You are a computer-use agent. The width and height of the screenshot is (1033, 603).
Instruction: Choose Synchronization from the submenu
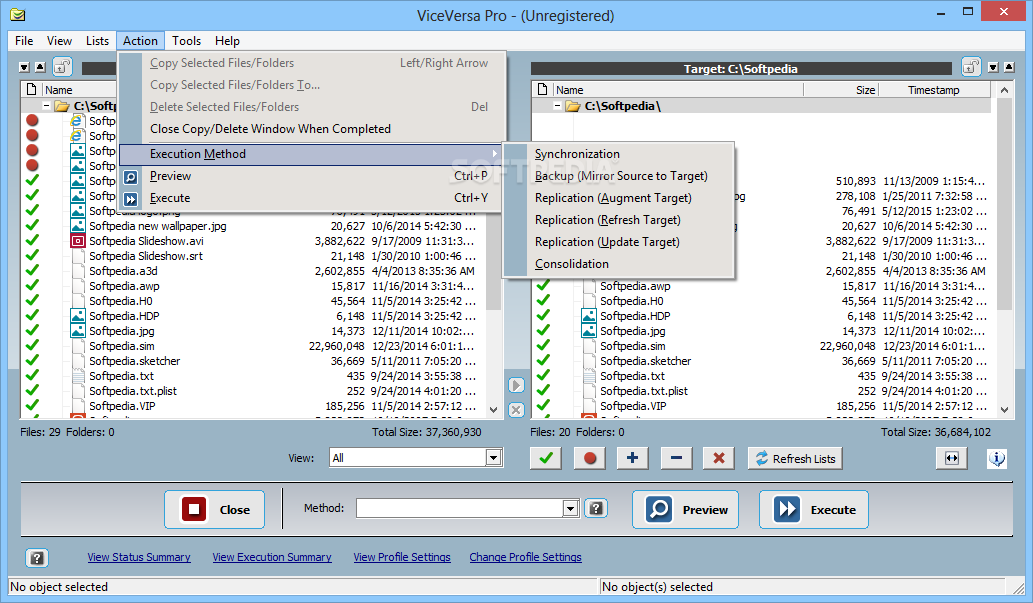point(618,154)
